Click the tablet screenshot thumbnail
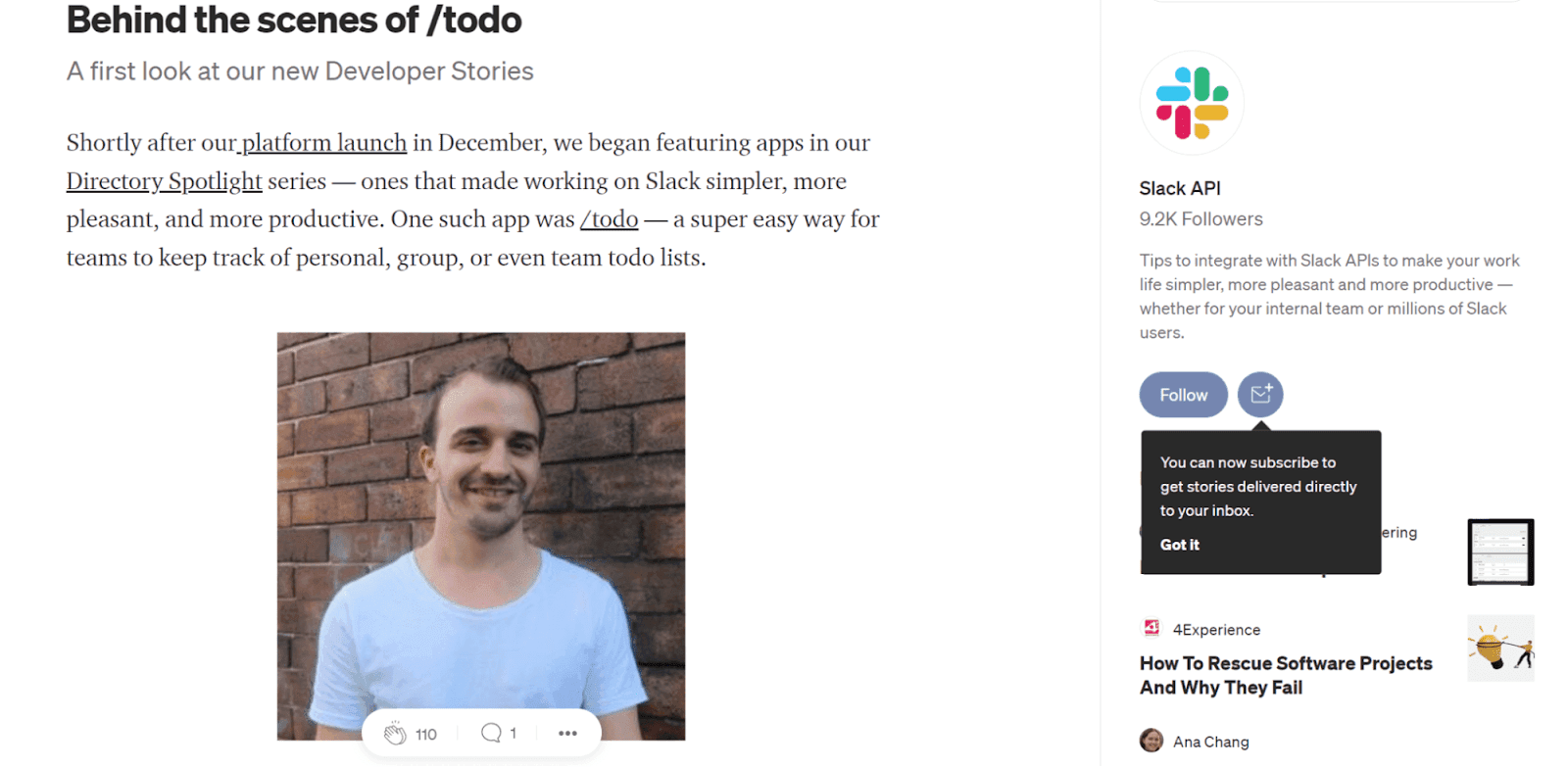This screenshot has height=767, width=1568. click(x=1499, y=551)
